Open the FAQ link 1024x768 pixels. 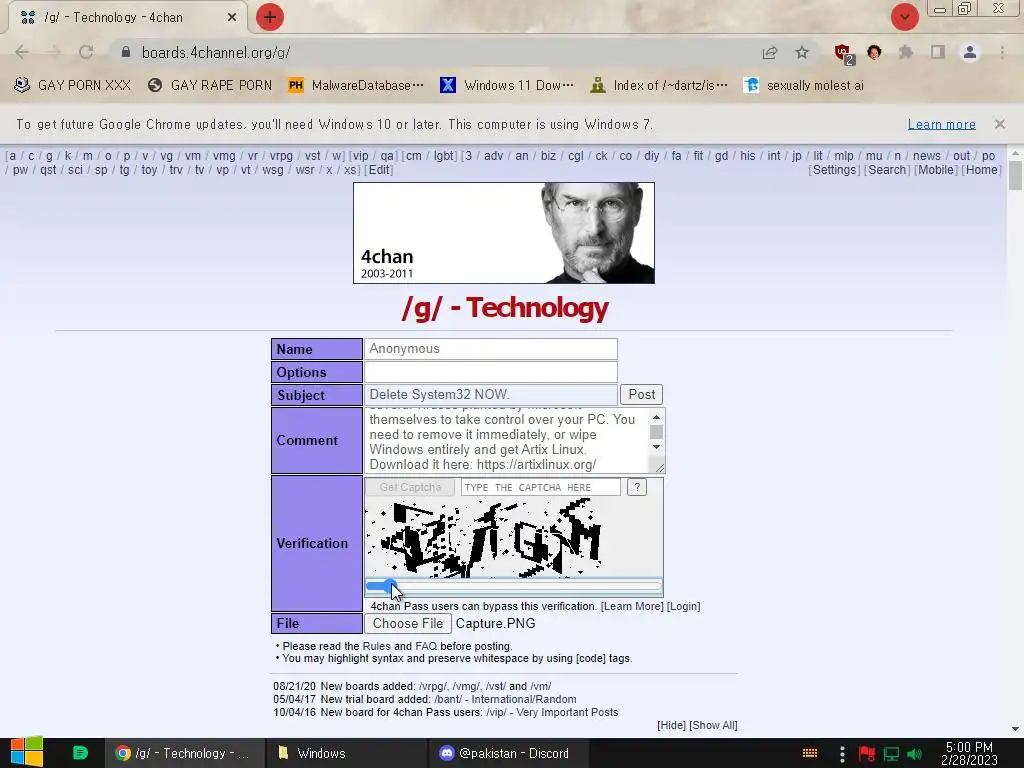click(x=426, y=646)
